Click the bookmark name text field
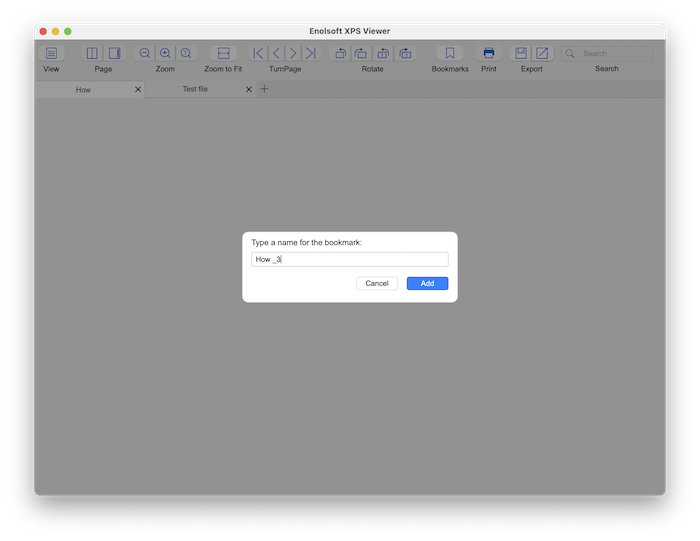700x541 pixels. (x=349, y=259)
